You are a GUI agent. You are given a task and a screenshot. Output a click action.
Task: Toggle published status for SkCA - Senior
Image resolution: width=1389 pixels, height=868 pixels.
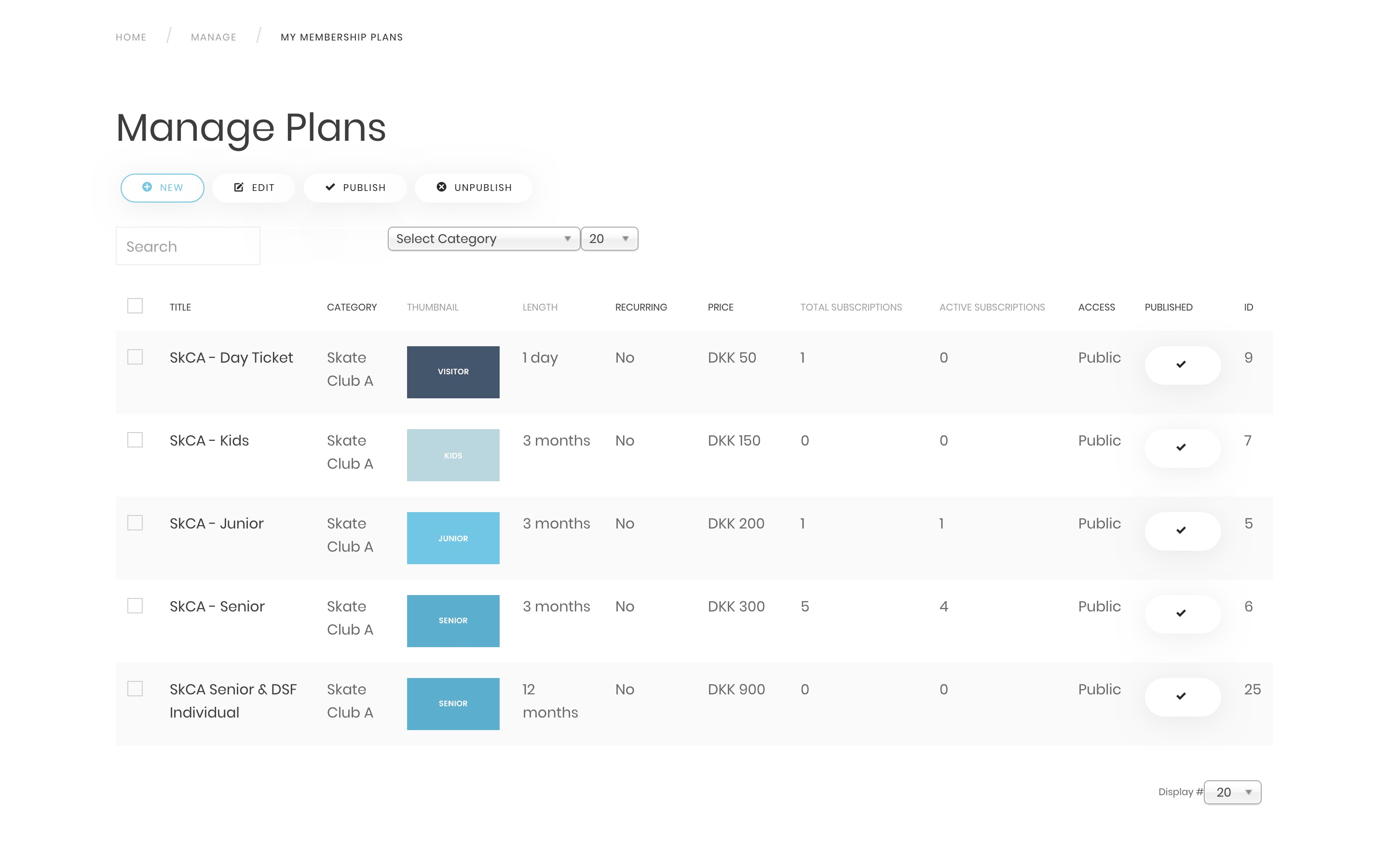(1183, 614)
